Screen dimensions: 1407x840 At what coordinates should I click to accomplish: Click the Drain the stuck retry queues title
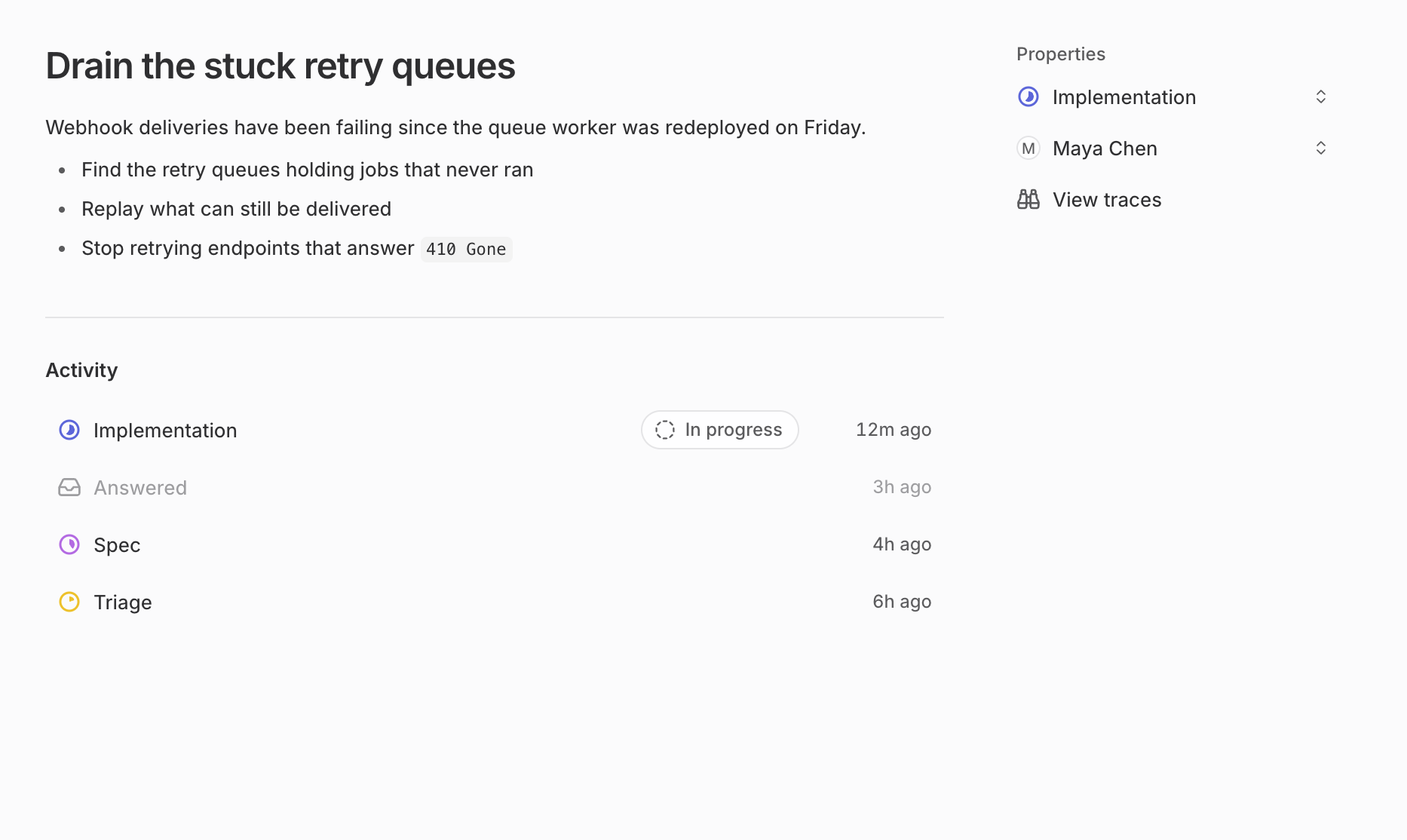(280, 66)
